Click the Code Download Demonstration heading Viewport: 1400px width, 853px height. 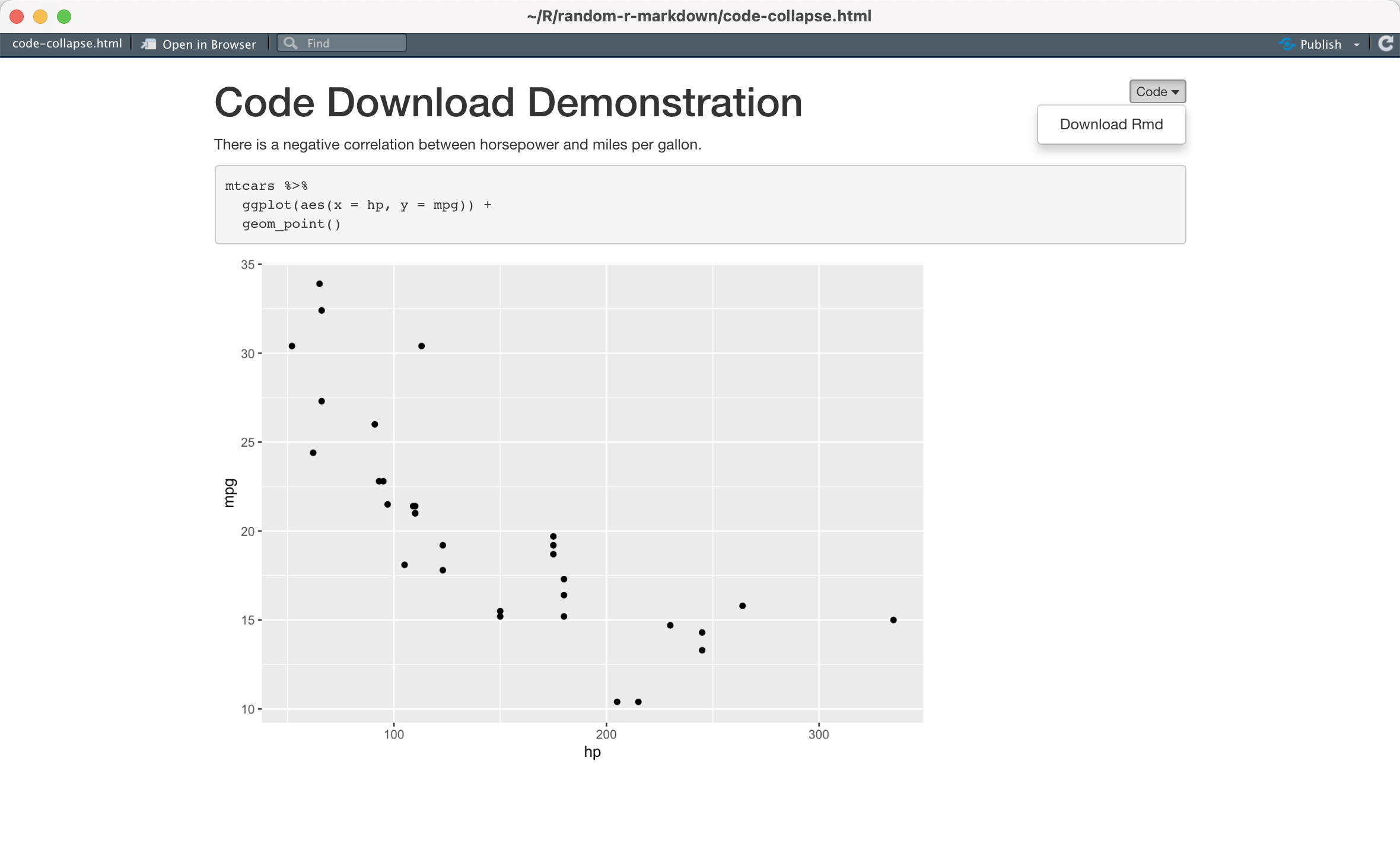509,101
